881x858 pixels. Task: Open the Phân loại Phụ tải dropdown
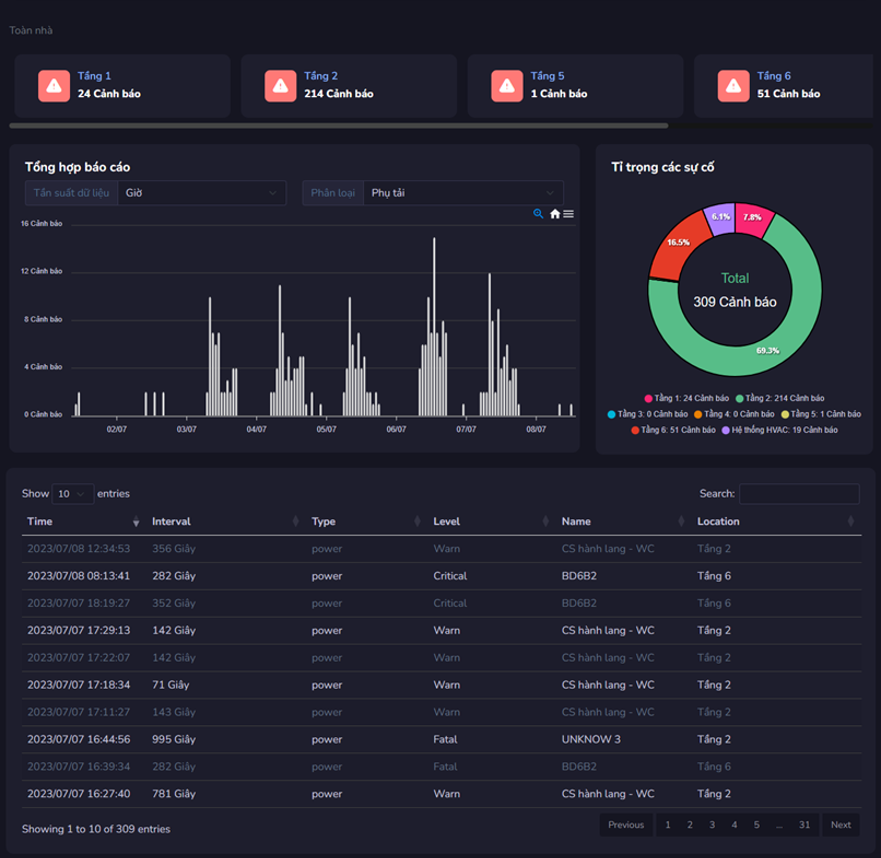464,193
